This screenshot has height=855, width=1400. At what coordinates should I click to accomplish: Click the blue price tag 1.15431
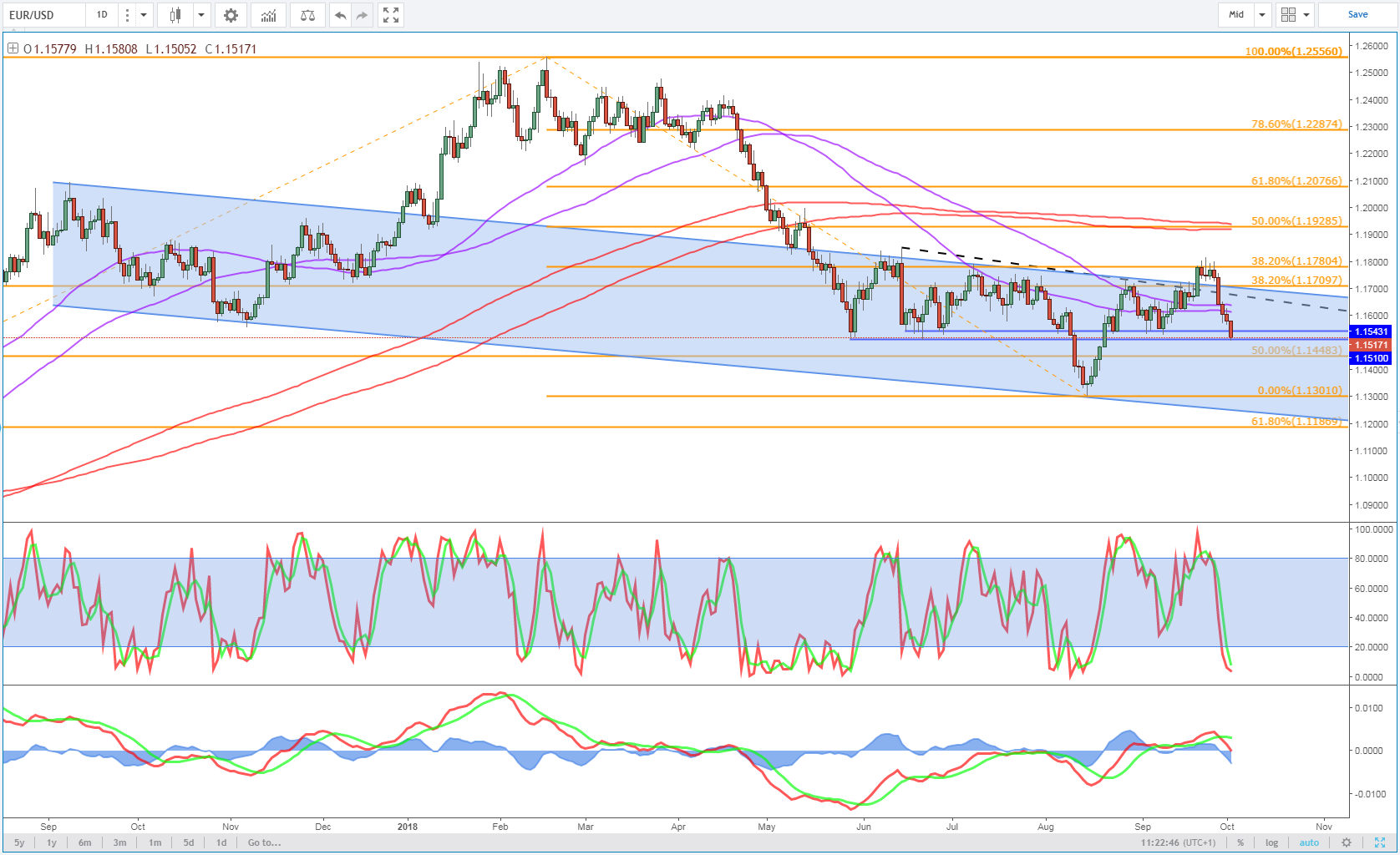coord(1371,331)
